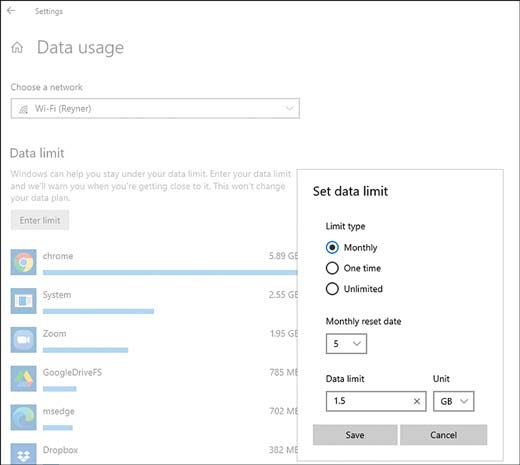Click the GoogleDriveFS app name

tap(72, 372)
